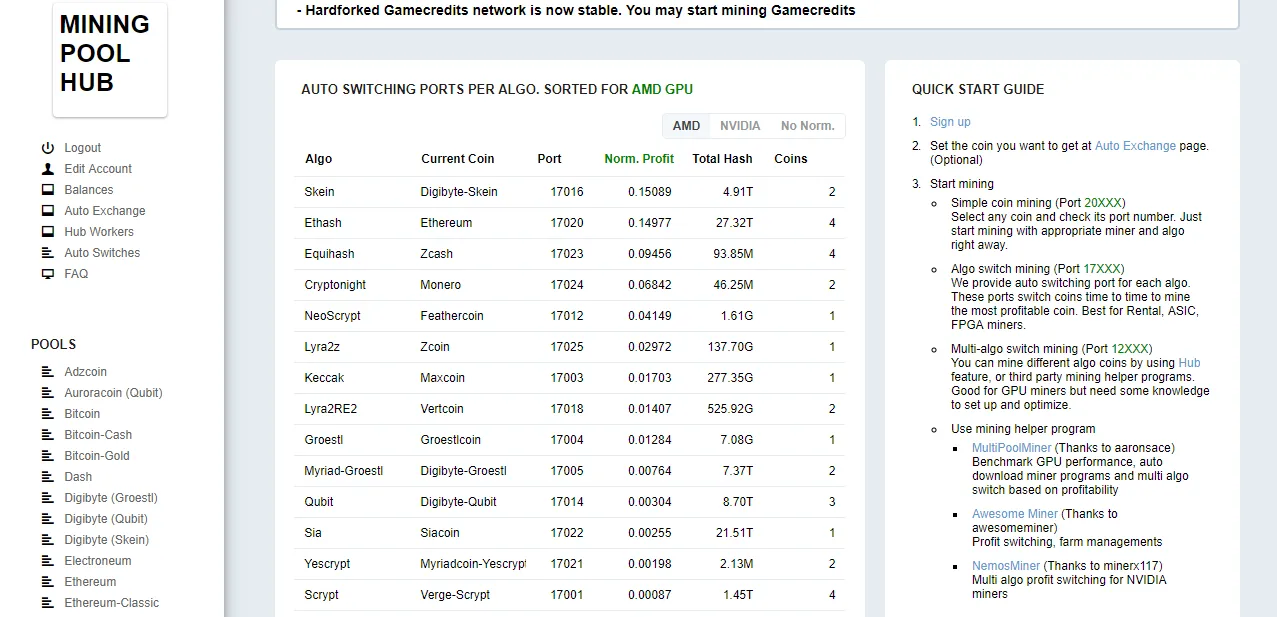The image size is (1277, 617).
Task: Click the Algo column header
Action: pos(319,159)
